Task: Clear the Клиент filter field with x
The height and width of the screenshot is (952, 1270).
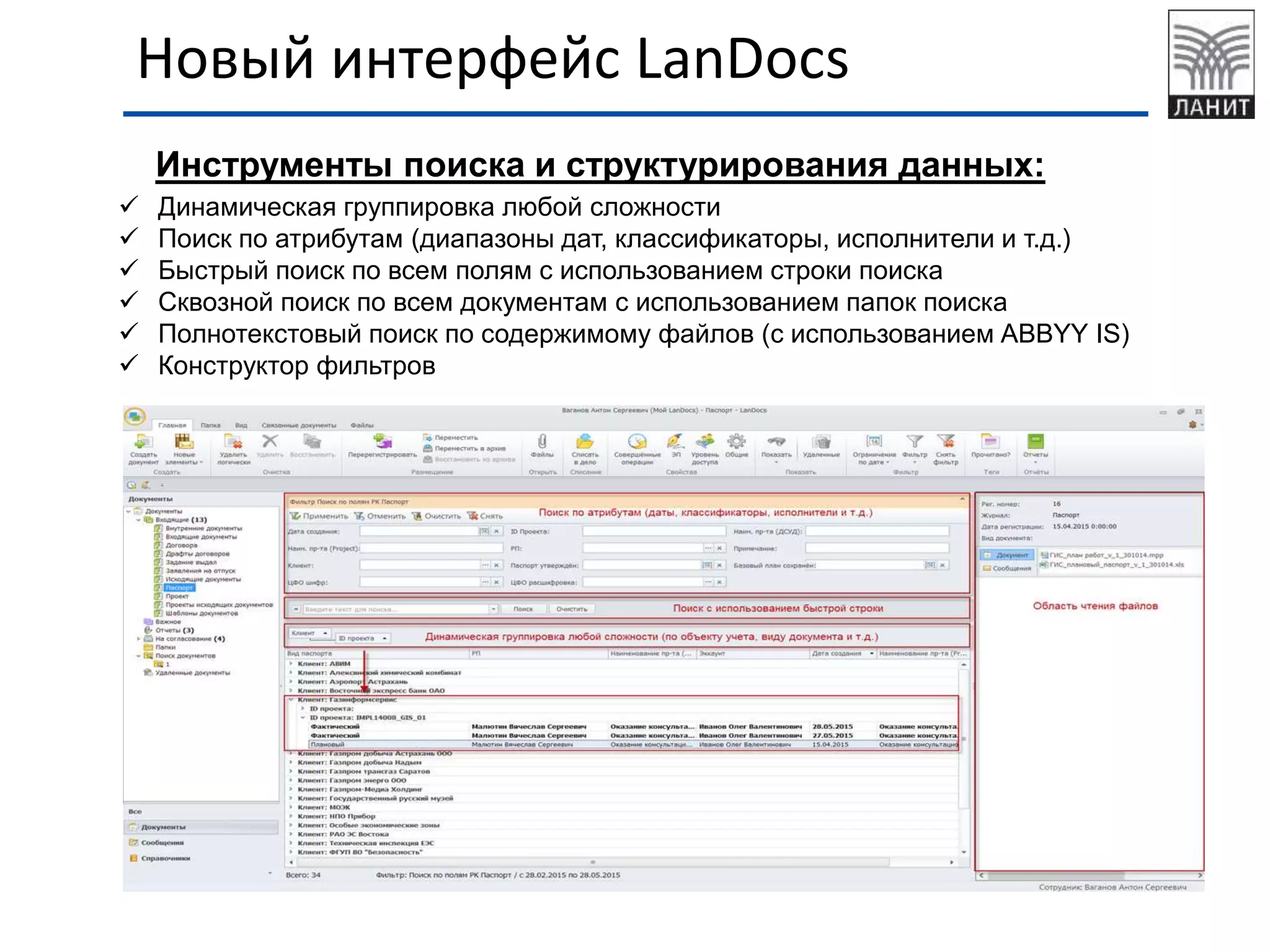Action: (x=496, y=565)
